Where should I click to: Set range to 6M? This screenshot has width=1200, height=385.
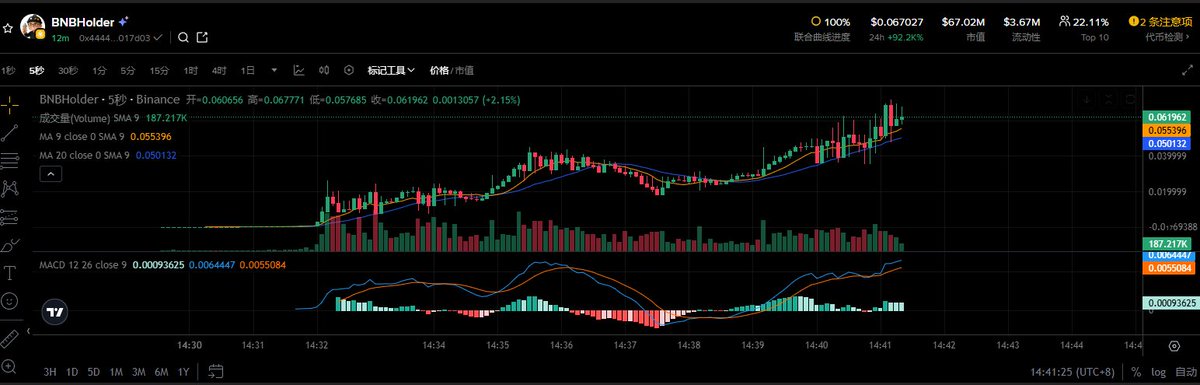coord(161,372)
